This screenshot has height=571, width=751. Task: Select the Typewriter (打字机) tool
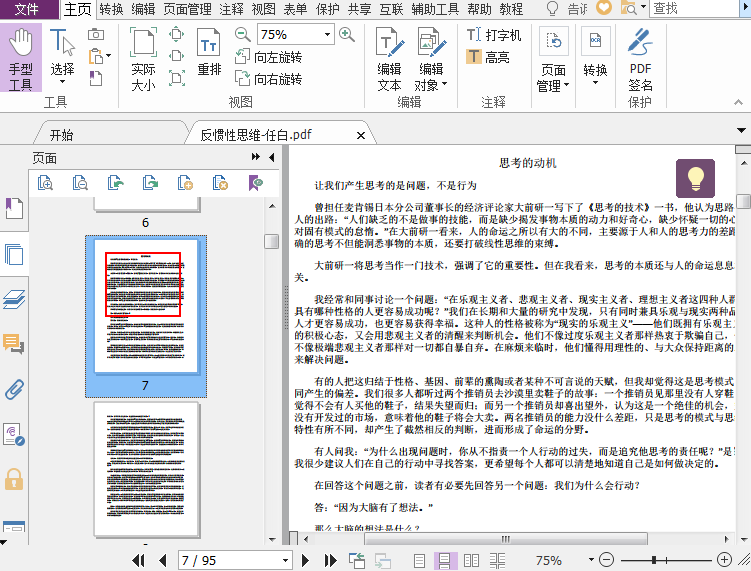pos(493,35)
